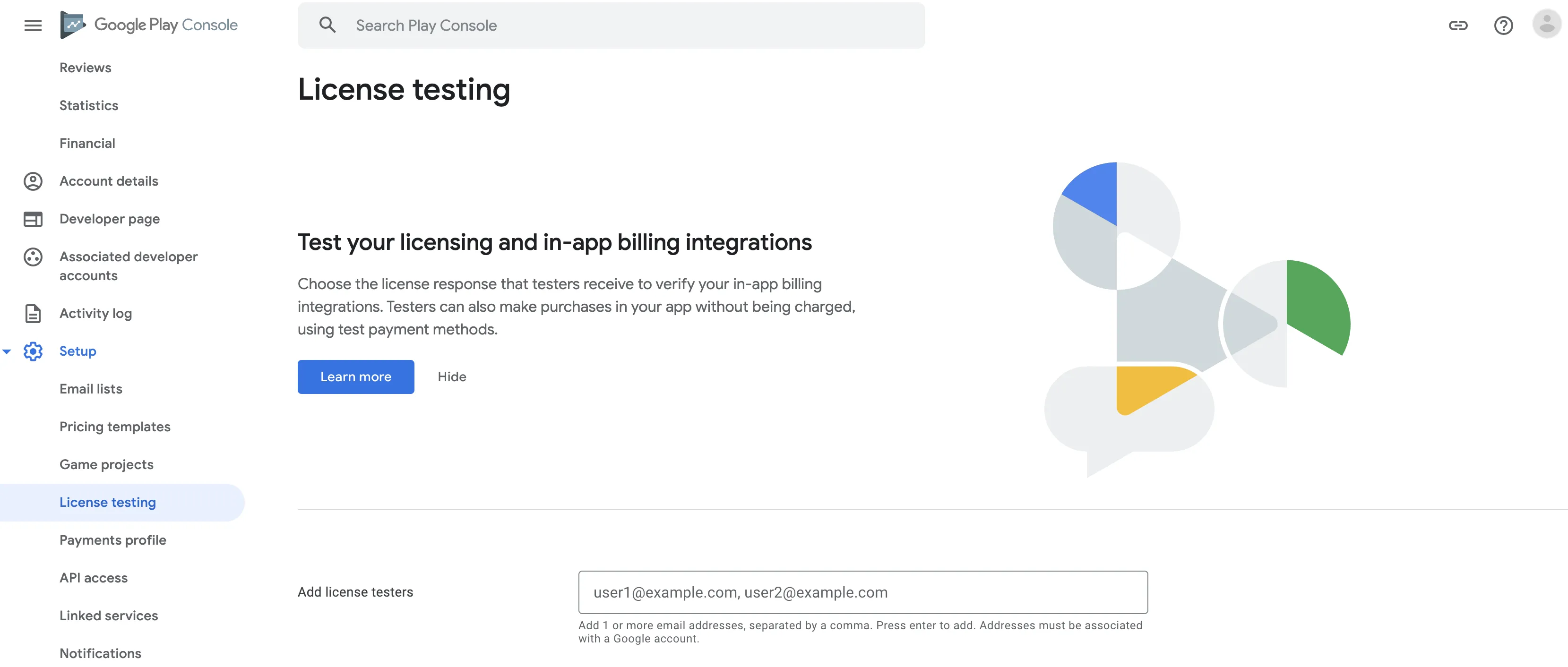
Task: Open Email lists in the sidebar
Action: point(91,388)
